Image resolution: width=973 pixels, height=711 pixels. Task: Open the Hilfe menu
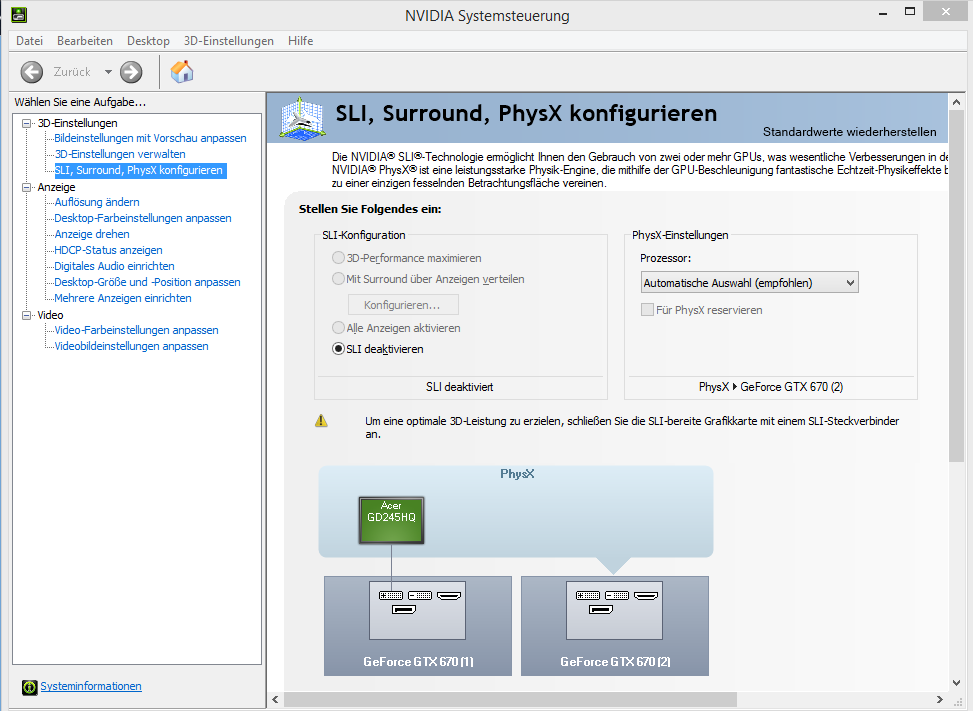coord(300,41)
